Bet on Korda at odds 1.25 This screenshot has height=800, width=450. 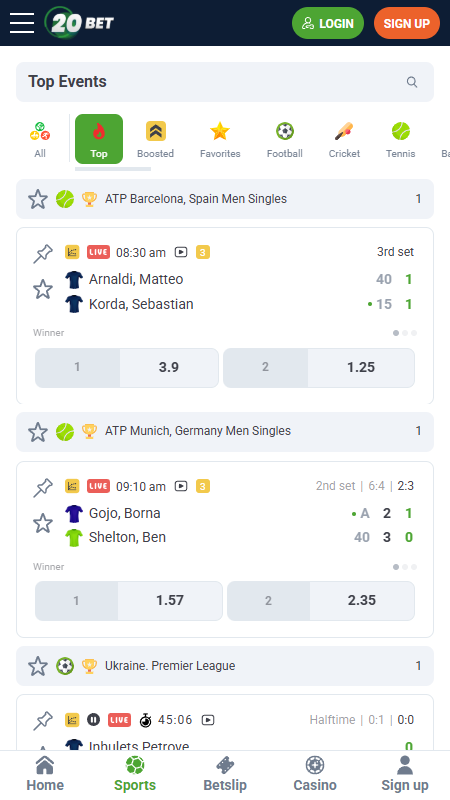click(x=319, y=368)
